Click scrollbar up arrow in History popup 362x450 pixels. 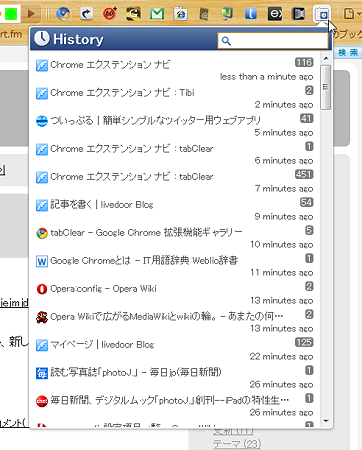click(326, 59)
